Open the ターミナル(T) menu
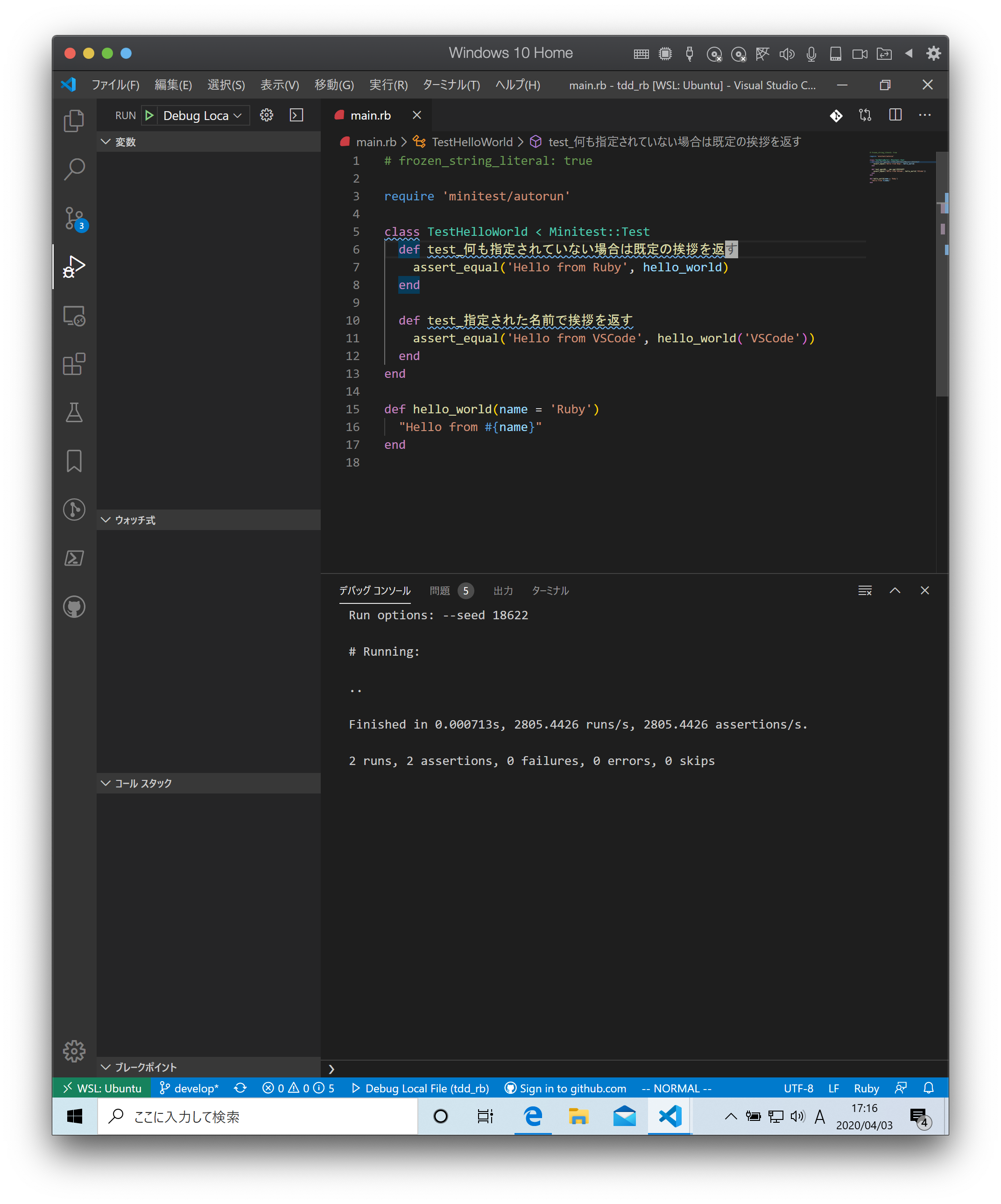 tap(451, 85)
